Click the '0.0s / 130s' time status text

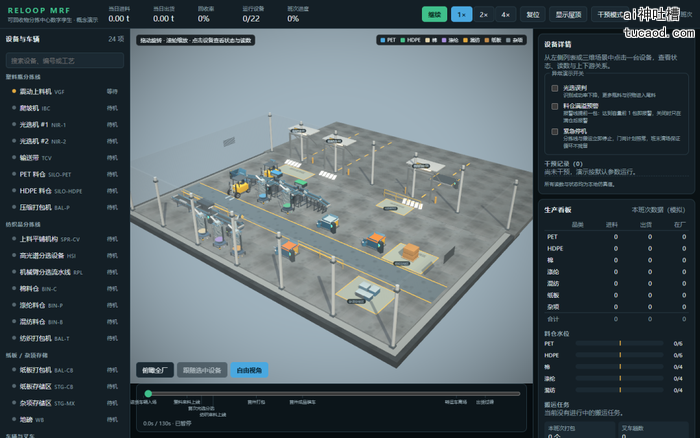point(167,423)
